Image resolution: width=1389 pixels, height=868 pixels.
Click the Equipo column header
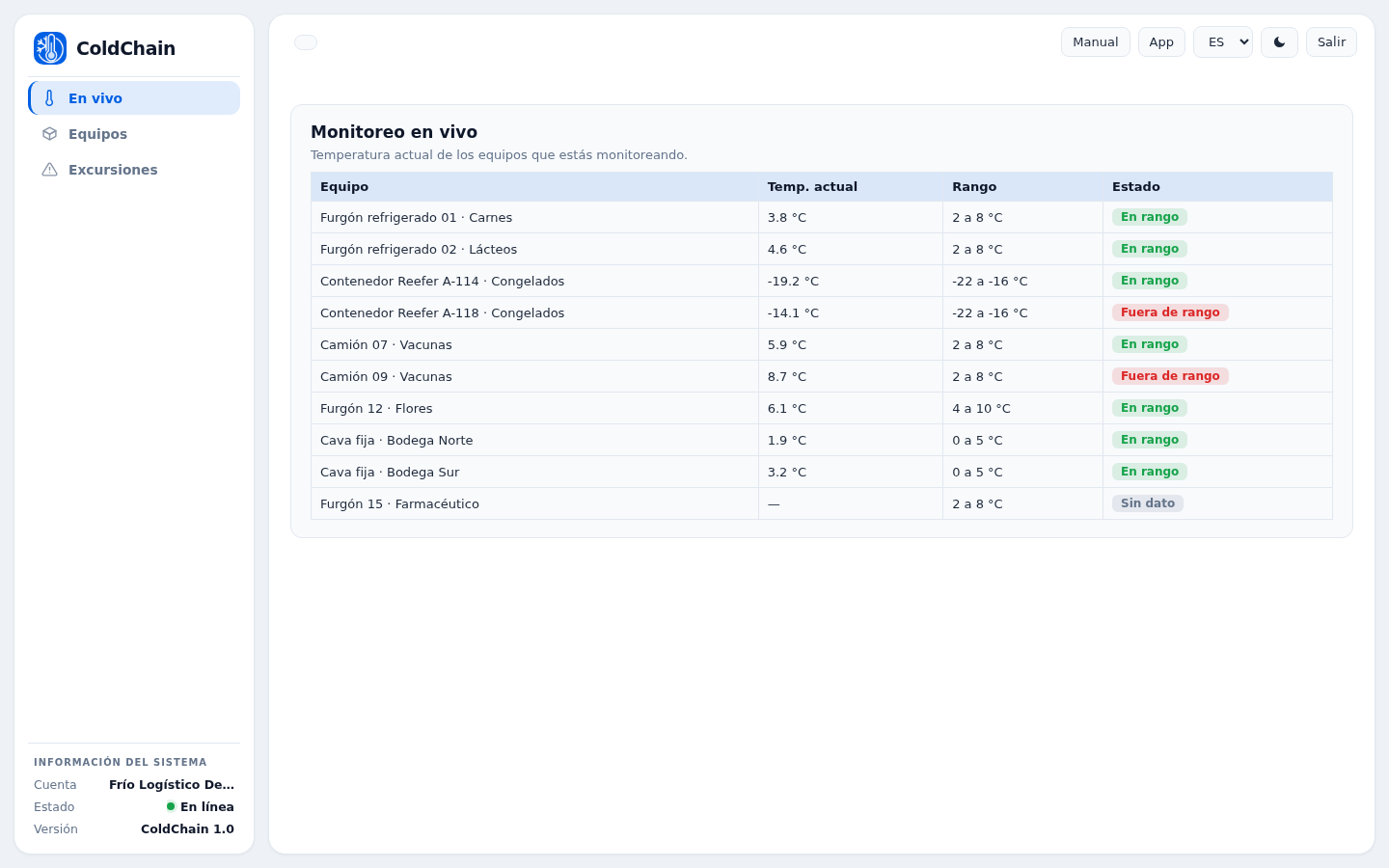coord(534,187)
